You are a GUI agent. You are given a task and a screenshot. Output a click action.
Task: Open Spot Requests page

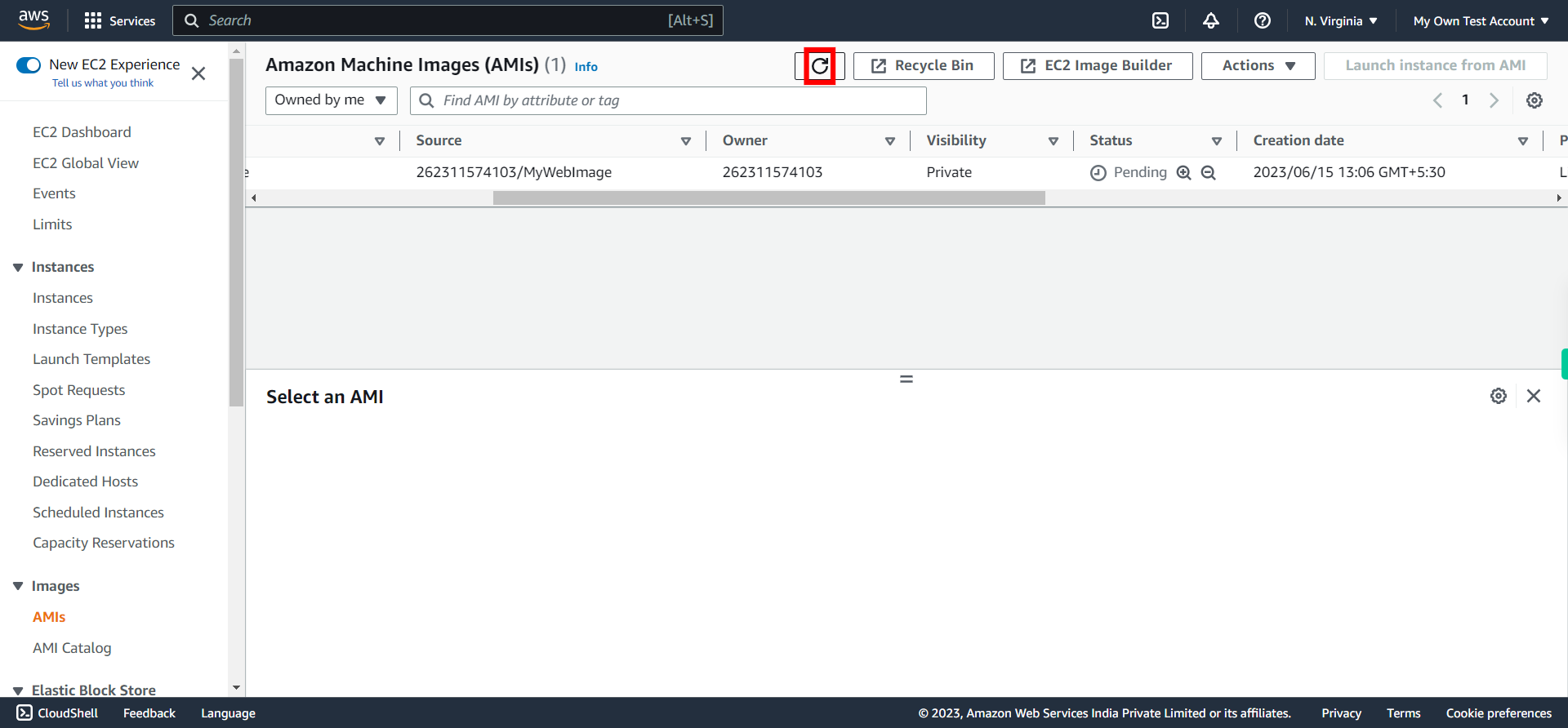click(x=79, y=390)
